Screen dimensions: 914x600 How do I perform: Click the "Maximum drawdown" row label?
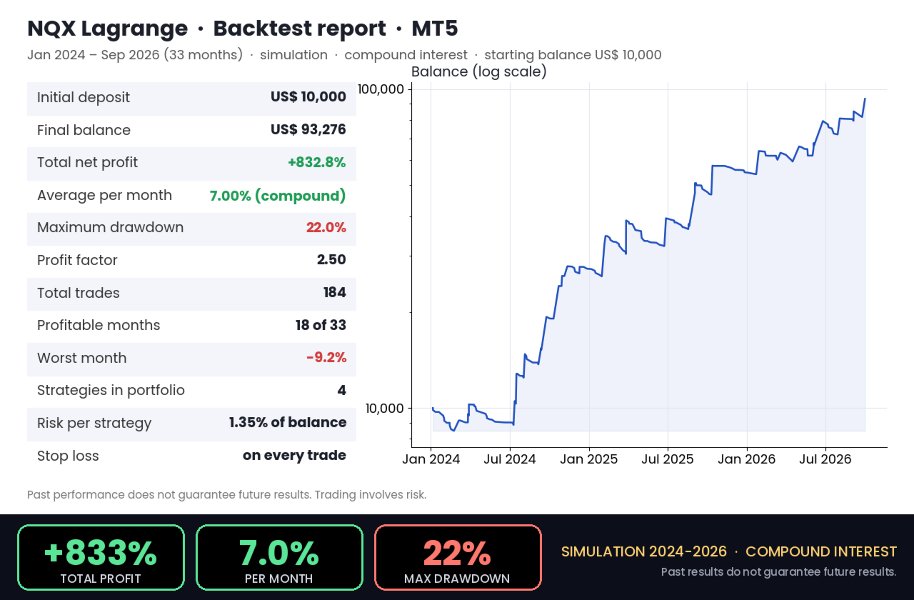tap(110, 227)
